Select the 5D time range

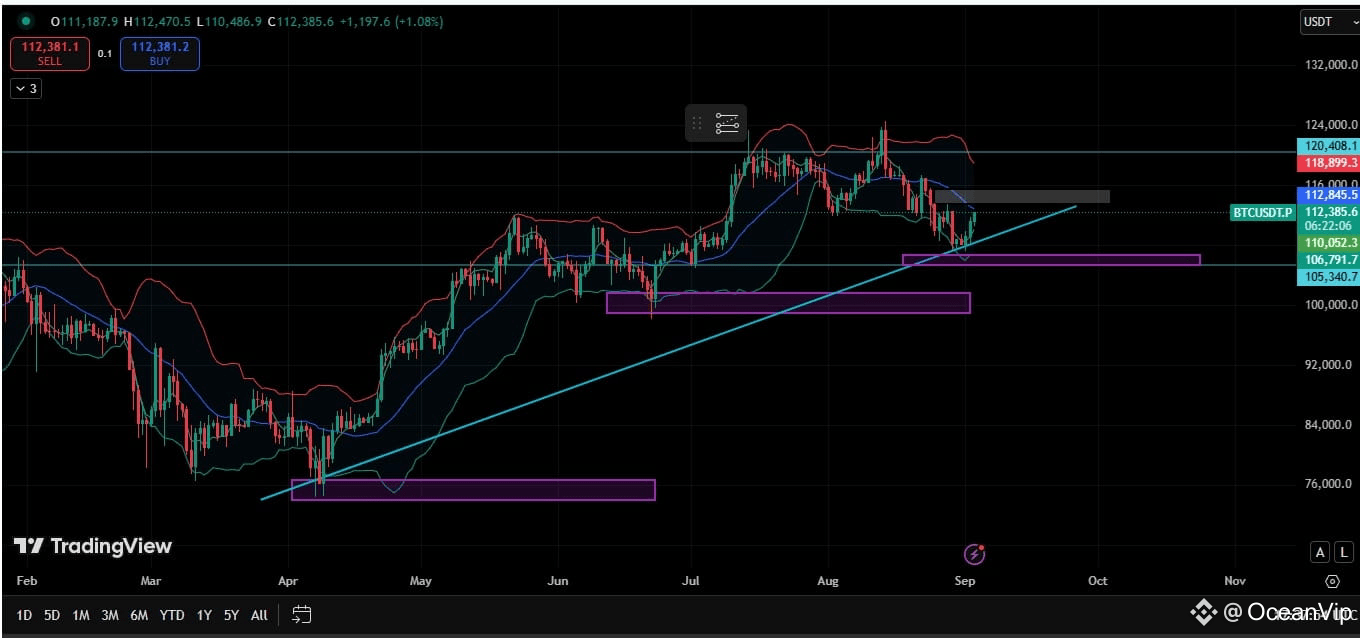pyautogui.click(x=53, y=615)
